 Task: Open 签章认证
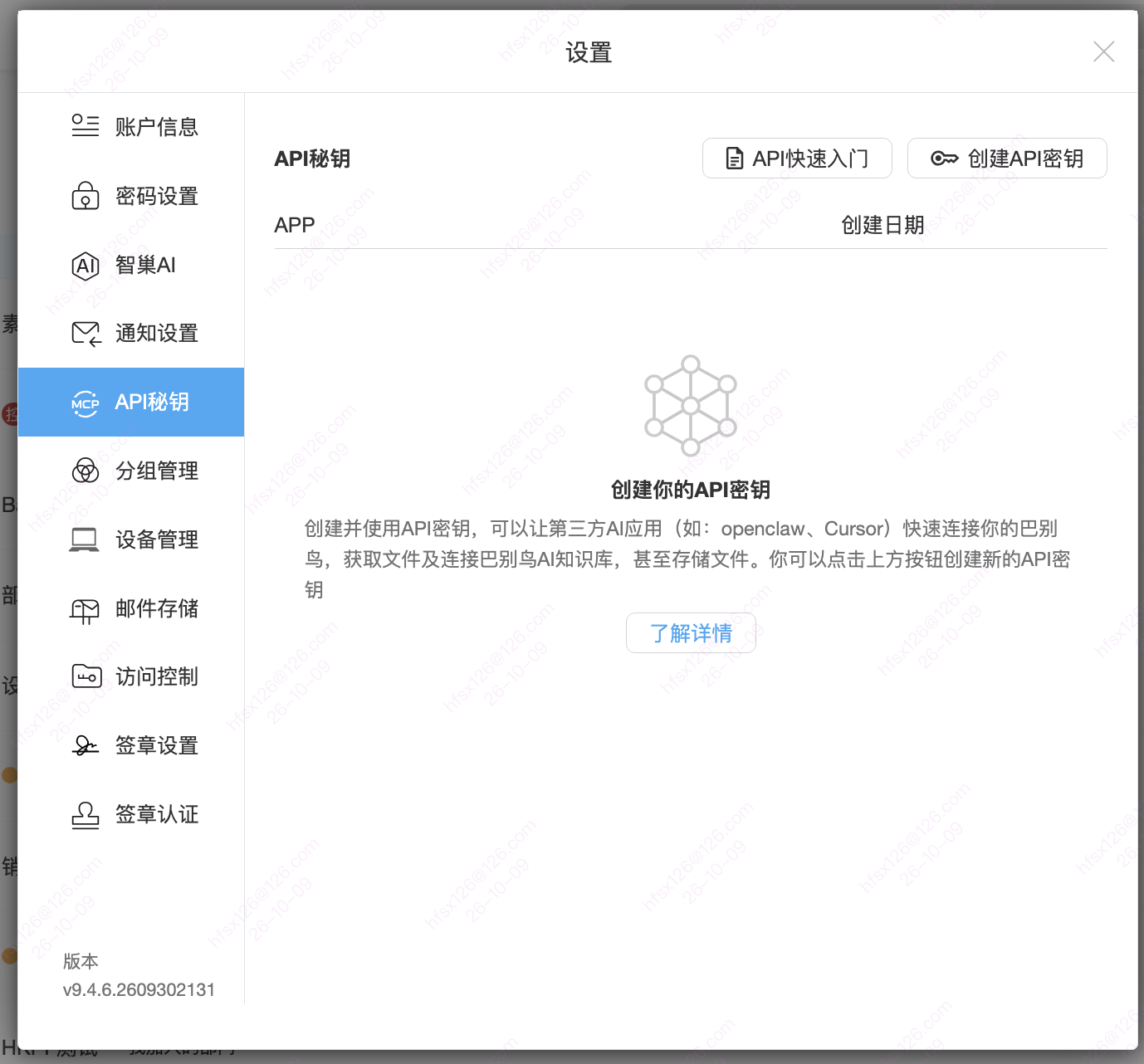click(131, 814)
